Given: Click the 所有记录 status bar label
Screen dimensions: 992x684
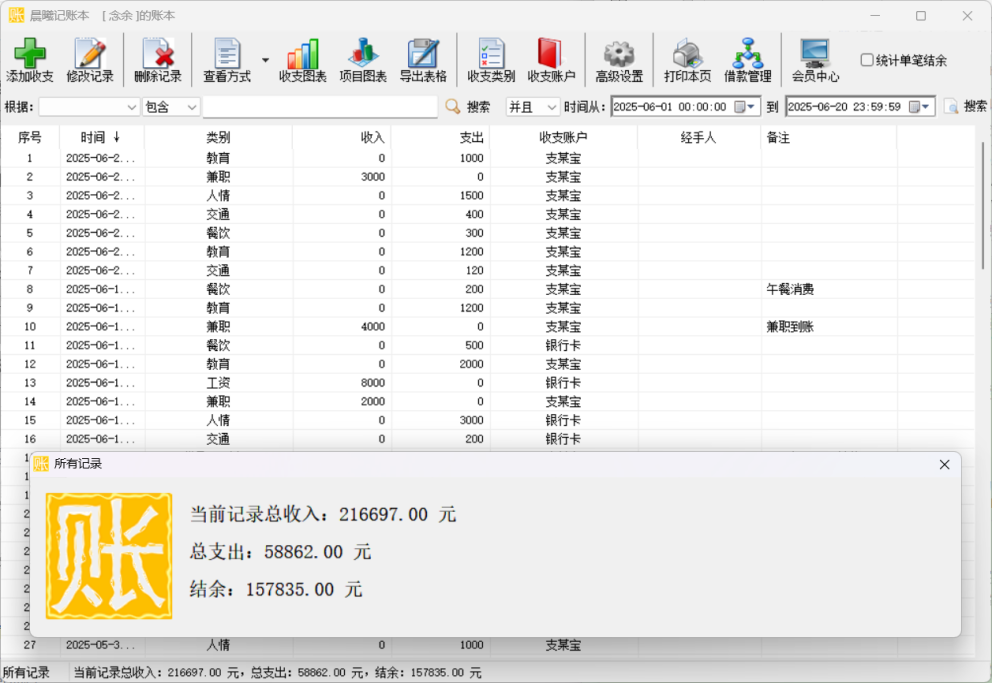Looking at the screenshot, I should (x=27, y=673).
